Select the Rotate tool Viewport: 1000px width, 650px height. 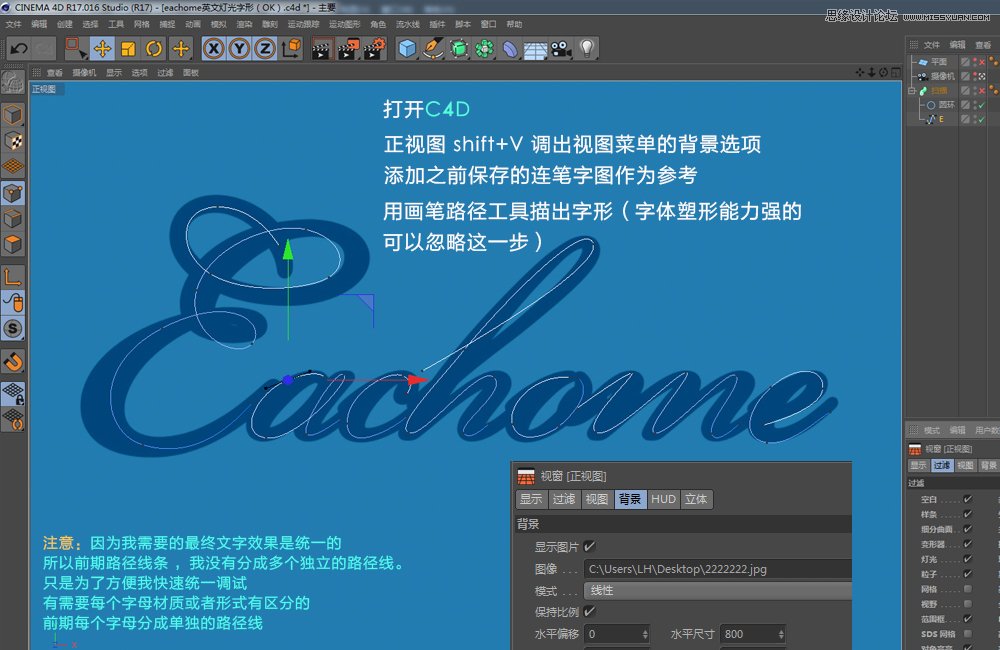[153, 48]
